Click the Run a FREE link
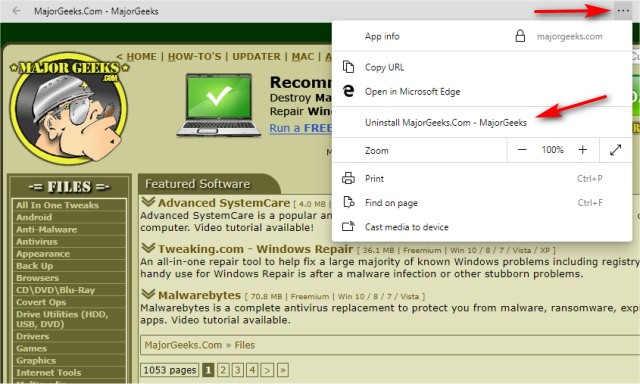This screenshot has width=640, height=384. click(301, 128)
